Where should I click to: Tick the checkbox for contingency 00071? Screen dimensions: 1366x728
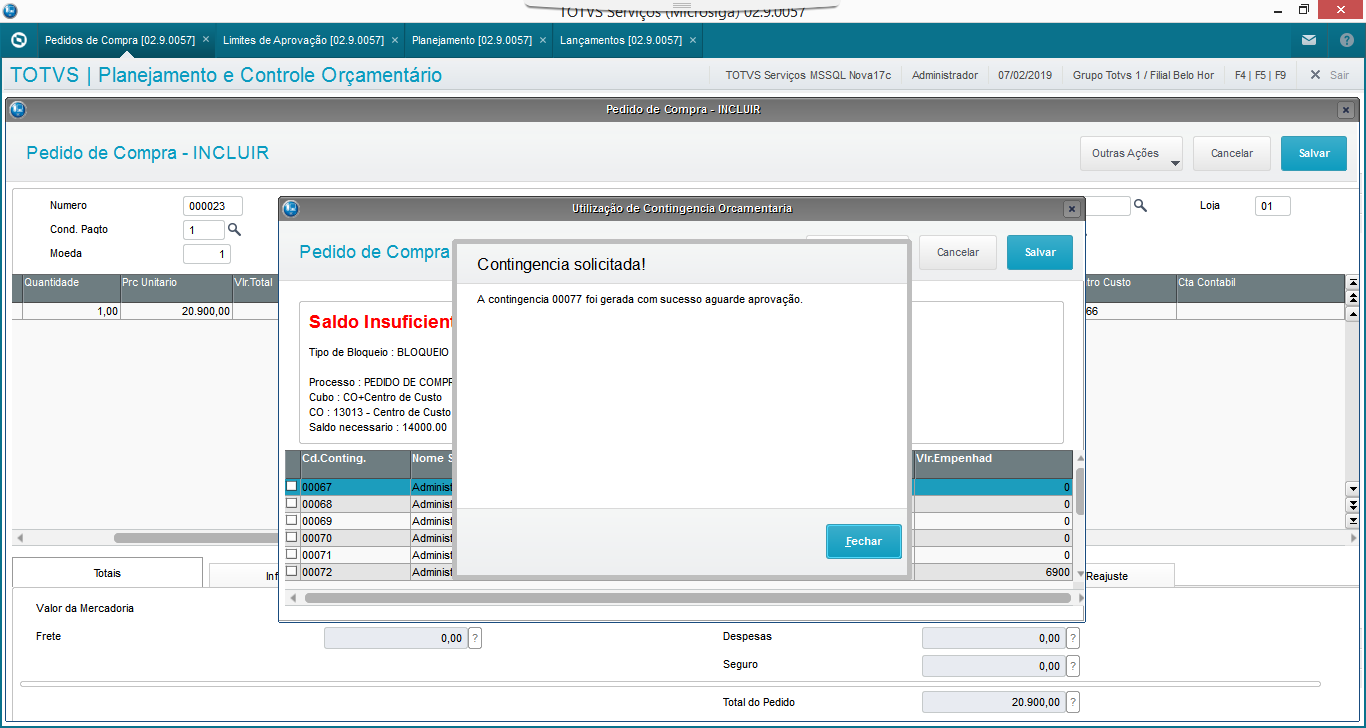[292, 554]
